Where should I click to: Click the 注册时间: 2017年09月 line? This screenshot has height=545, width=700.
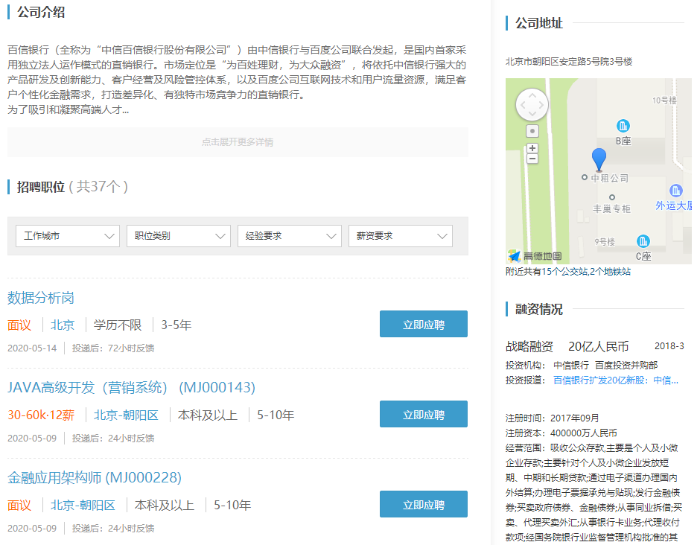pyautogui.click(x=552, y=418)
